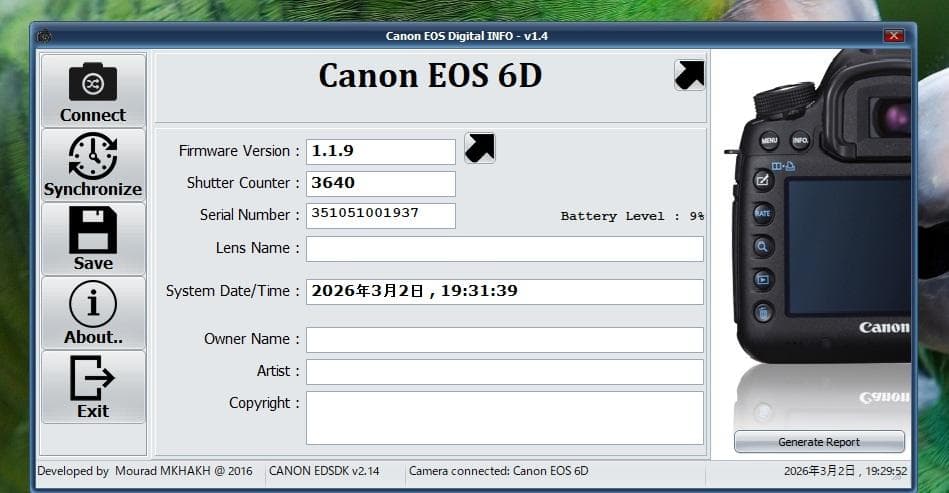The height and width of the screenshot is (493, 949).
Task: Click the Connect camera button
Action: 93,91
